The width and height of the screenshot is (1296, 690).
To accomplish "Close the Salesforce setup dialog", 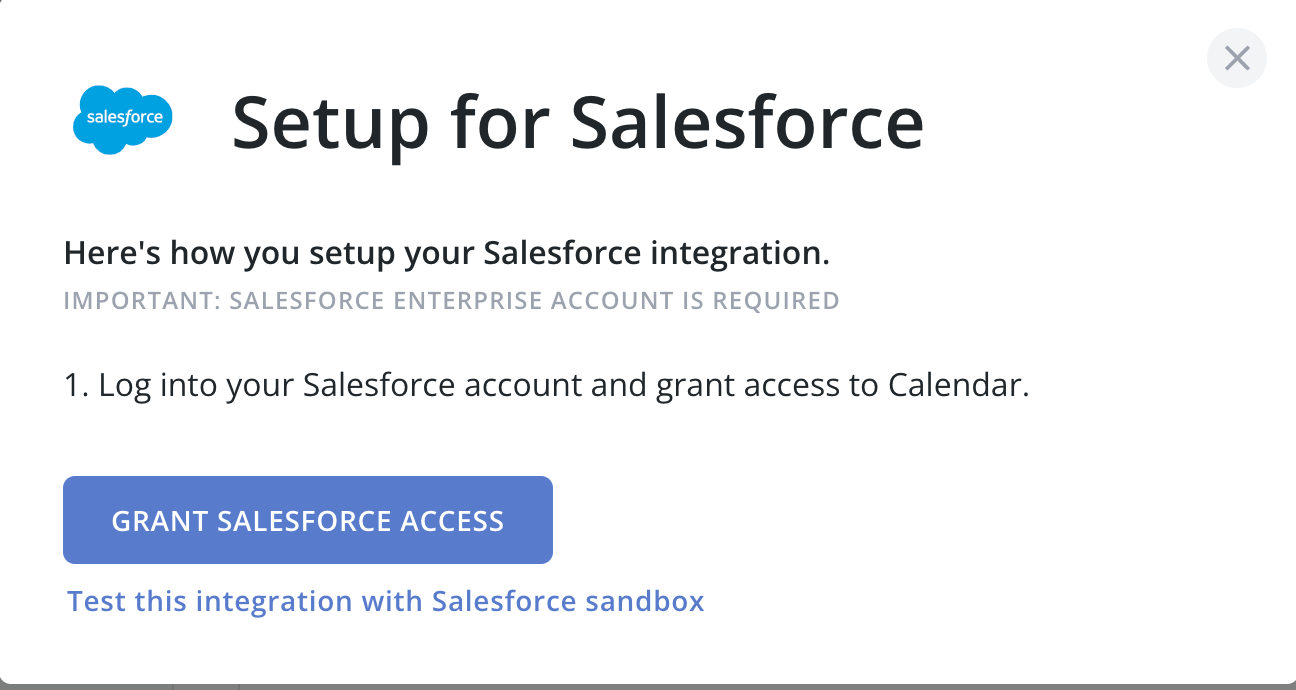I will point(1236,59).
